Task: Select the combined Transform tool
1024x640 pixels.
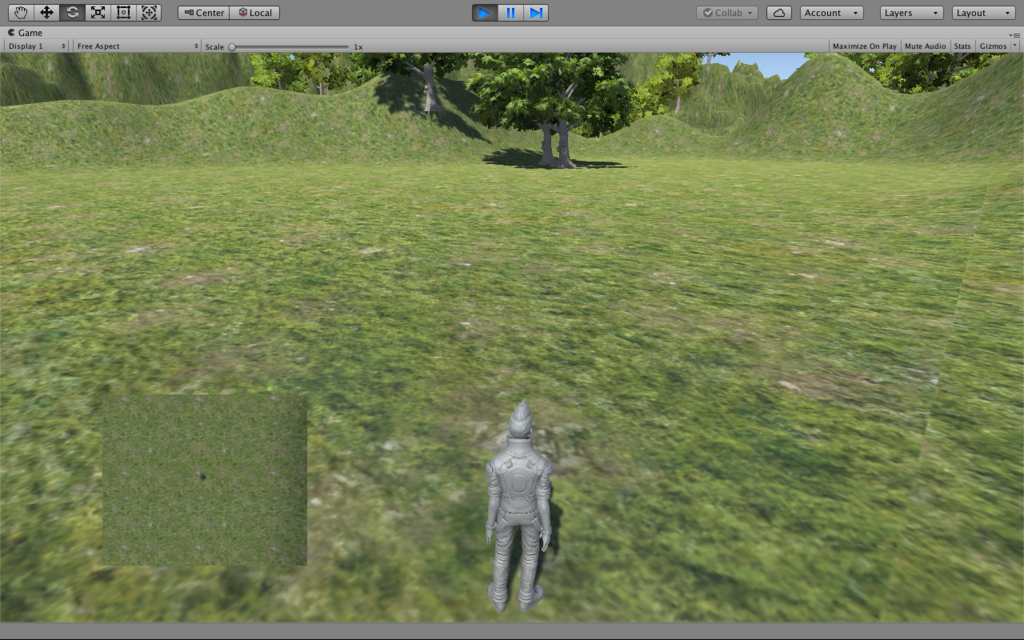Action: (x=149, y=12)
